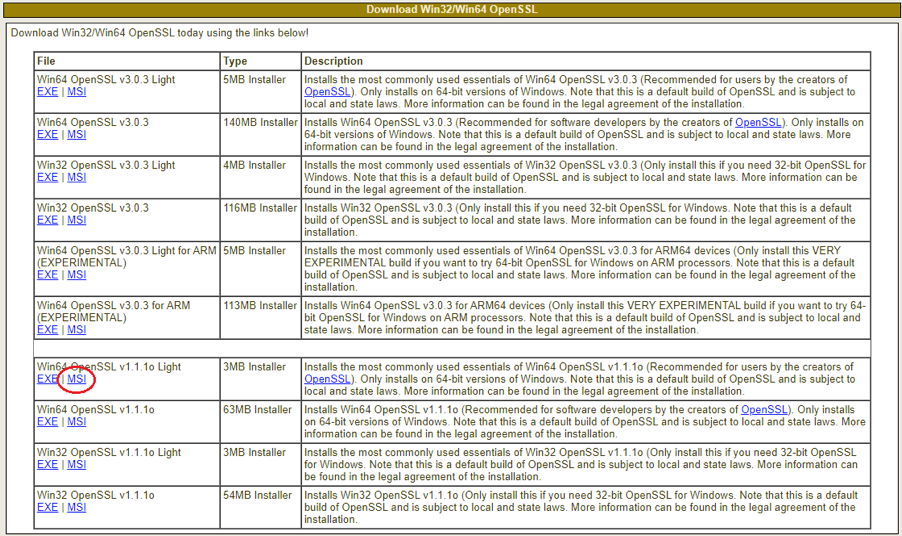Click MSI link for Win64 OpenSSL v3.0.3
Image resolution: width=902 pixels, height=536 pixels.
point(76,134)
